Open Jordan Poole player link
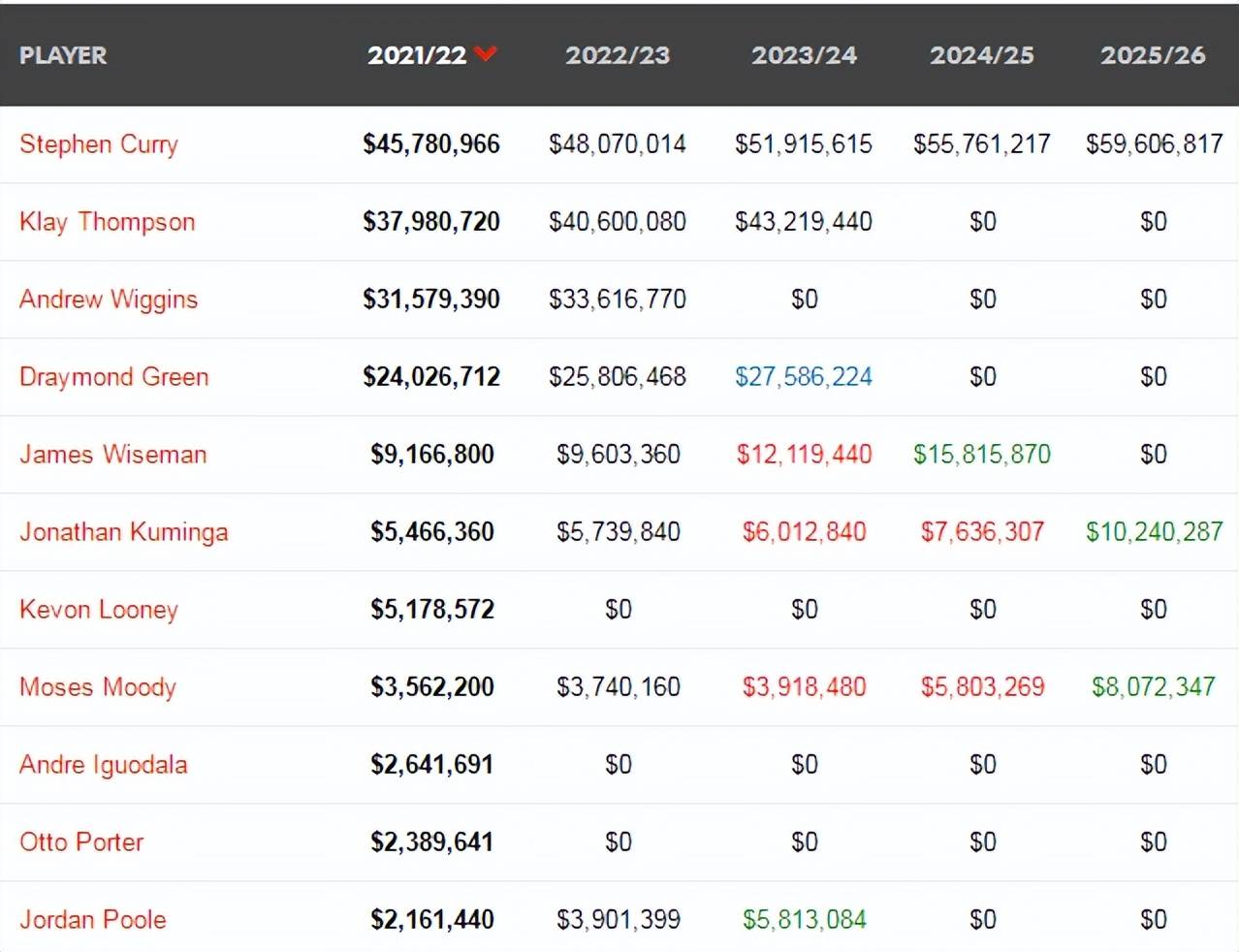 [93, 920]
